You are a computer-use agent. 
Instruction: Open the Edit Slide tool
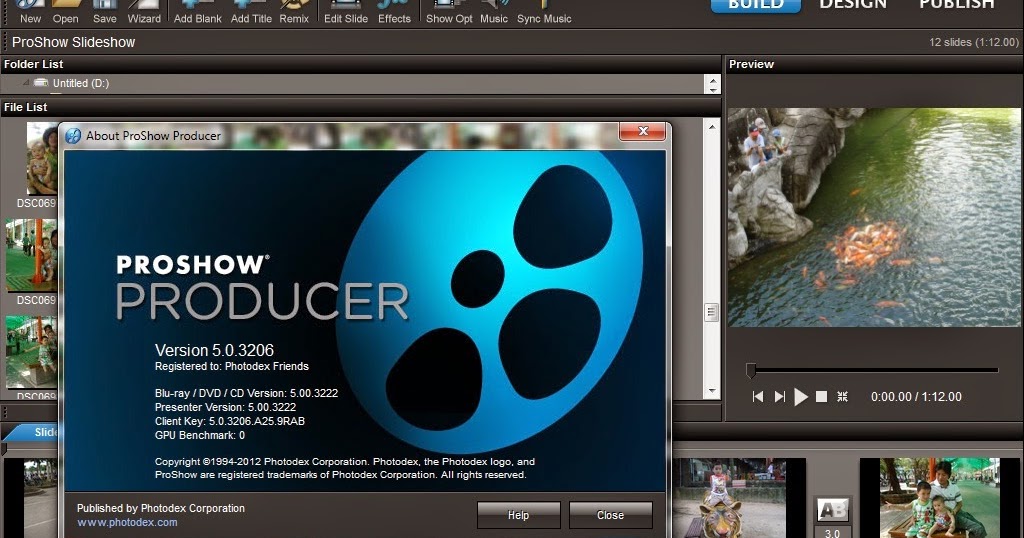coord(345,13)
